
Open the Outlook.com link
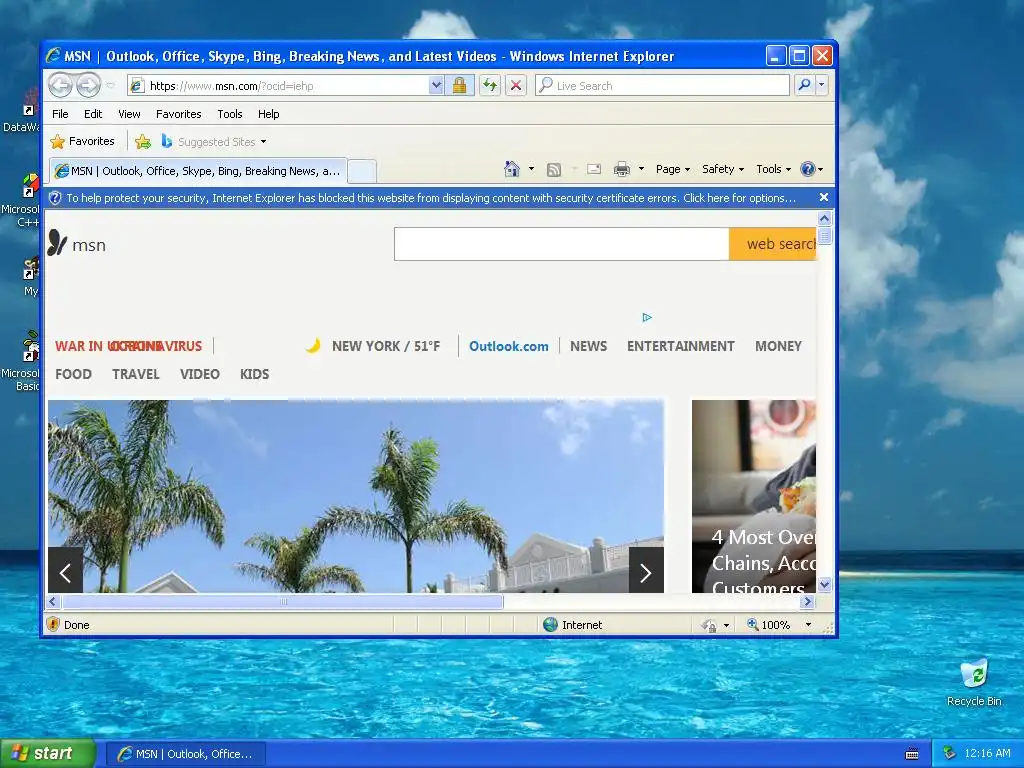click(x=509, y=346)
